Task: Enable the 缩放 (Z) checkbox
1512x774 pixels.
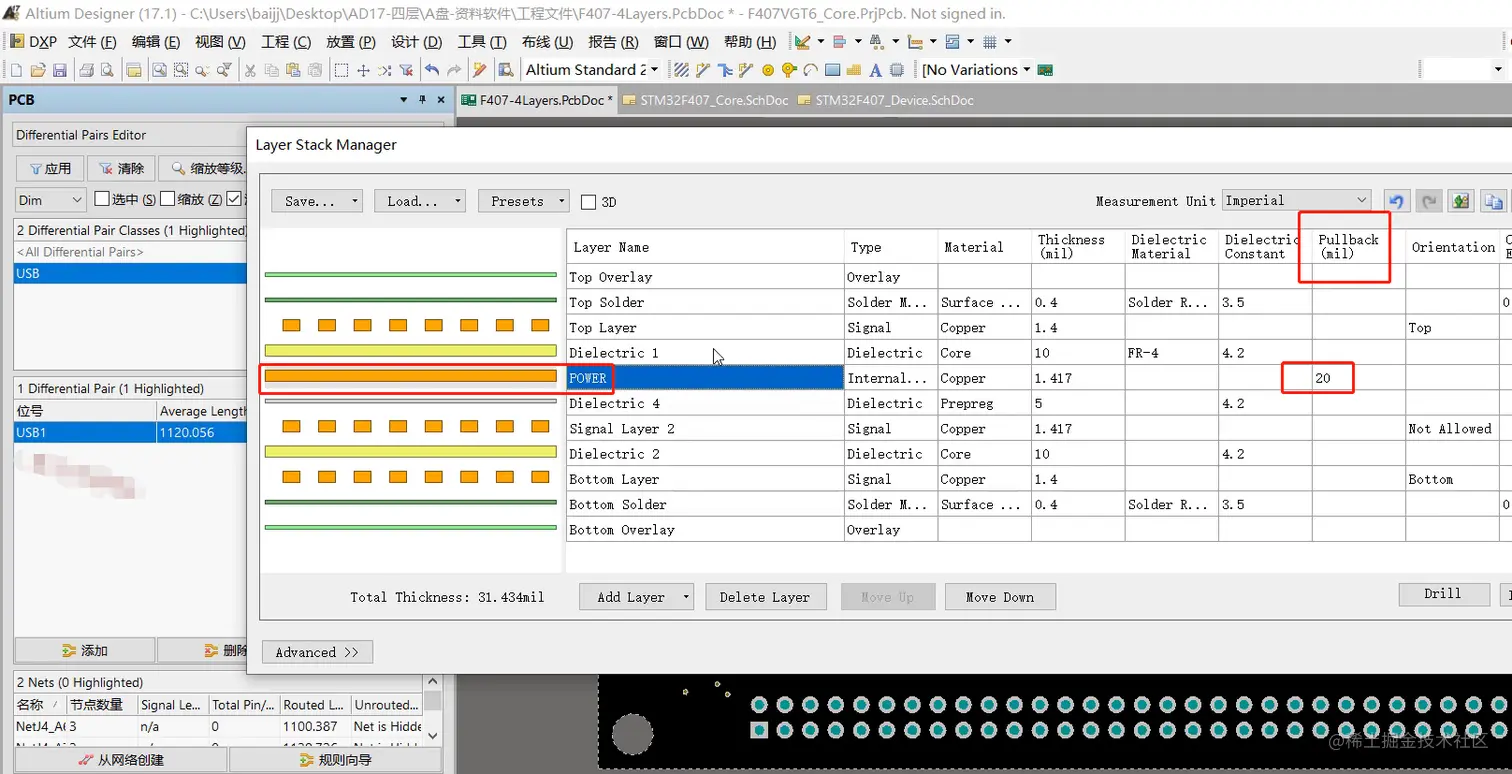Action: 167,199
